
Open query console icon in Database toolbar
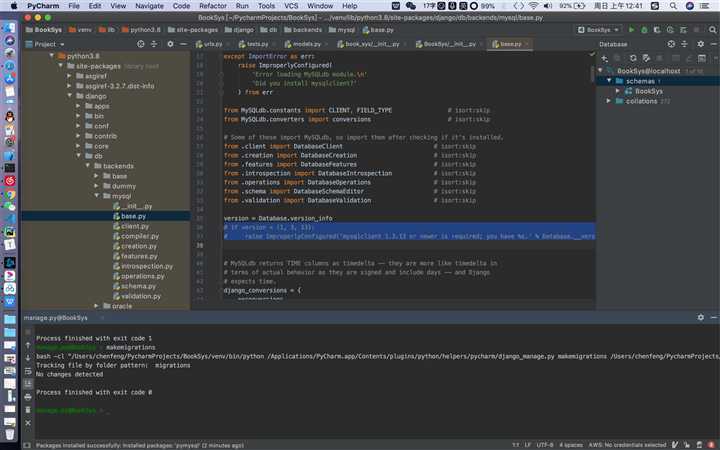pos(702,58)
